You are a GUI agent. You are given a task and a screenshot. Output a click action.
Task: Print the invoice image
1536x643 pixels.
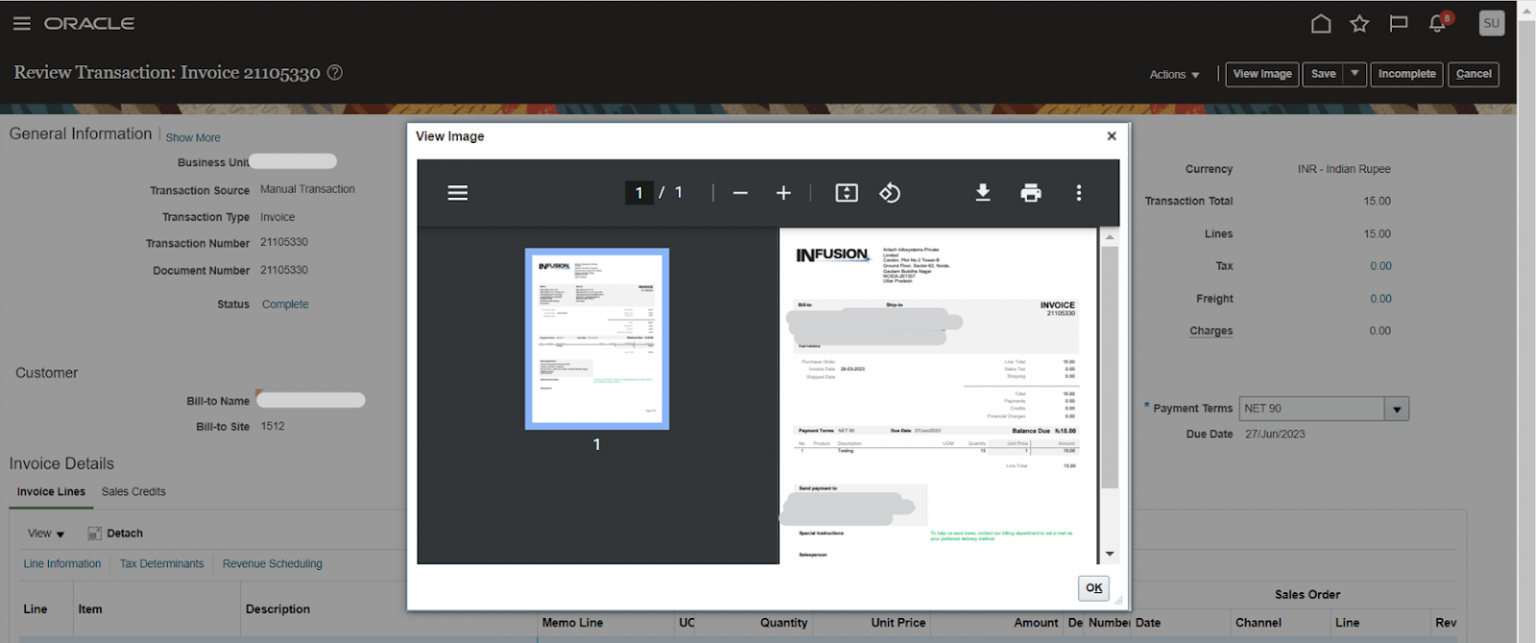tap(1029, 192)
